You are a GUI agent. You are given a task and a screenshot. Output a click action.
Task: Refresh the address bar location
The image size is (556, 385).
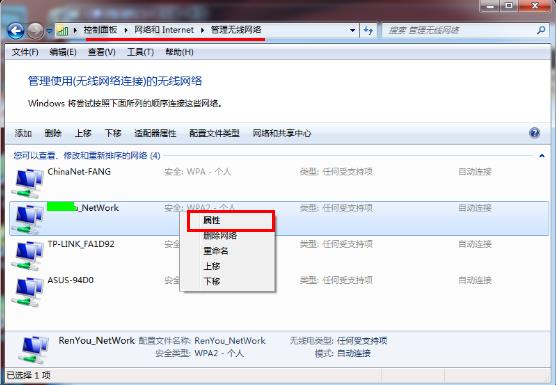(x=368, y=31)
